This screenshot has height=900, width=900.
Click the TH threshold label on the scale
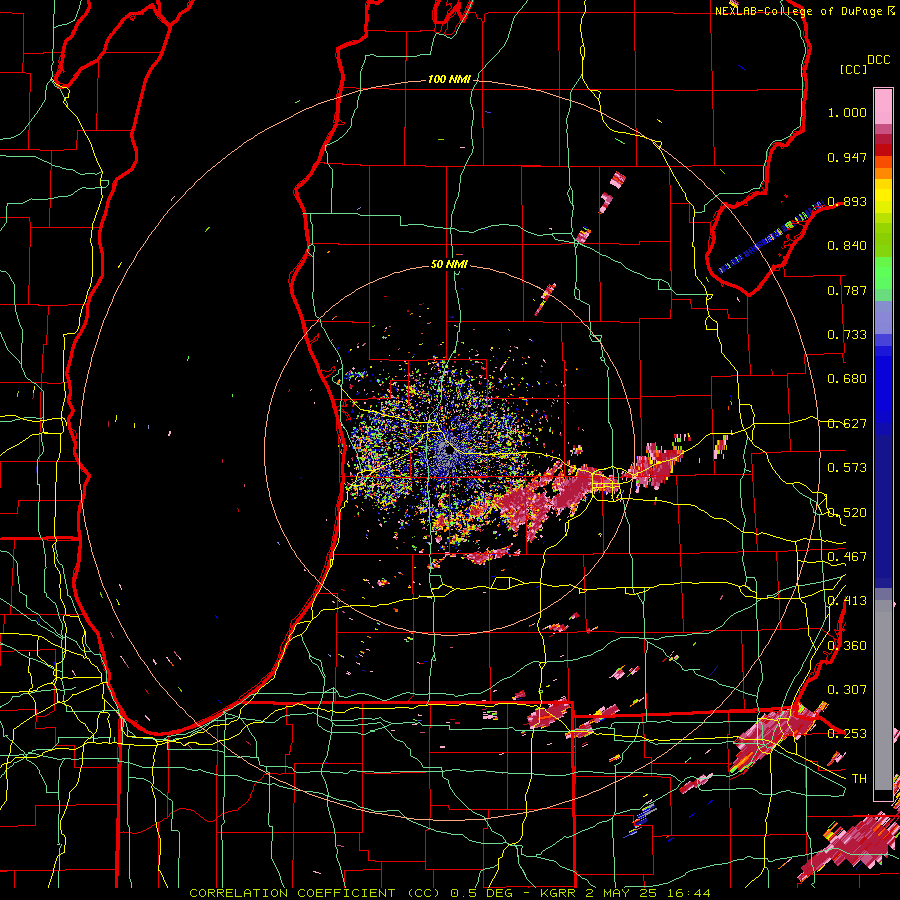859,779
